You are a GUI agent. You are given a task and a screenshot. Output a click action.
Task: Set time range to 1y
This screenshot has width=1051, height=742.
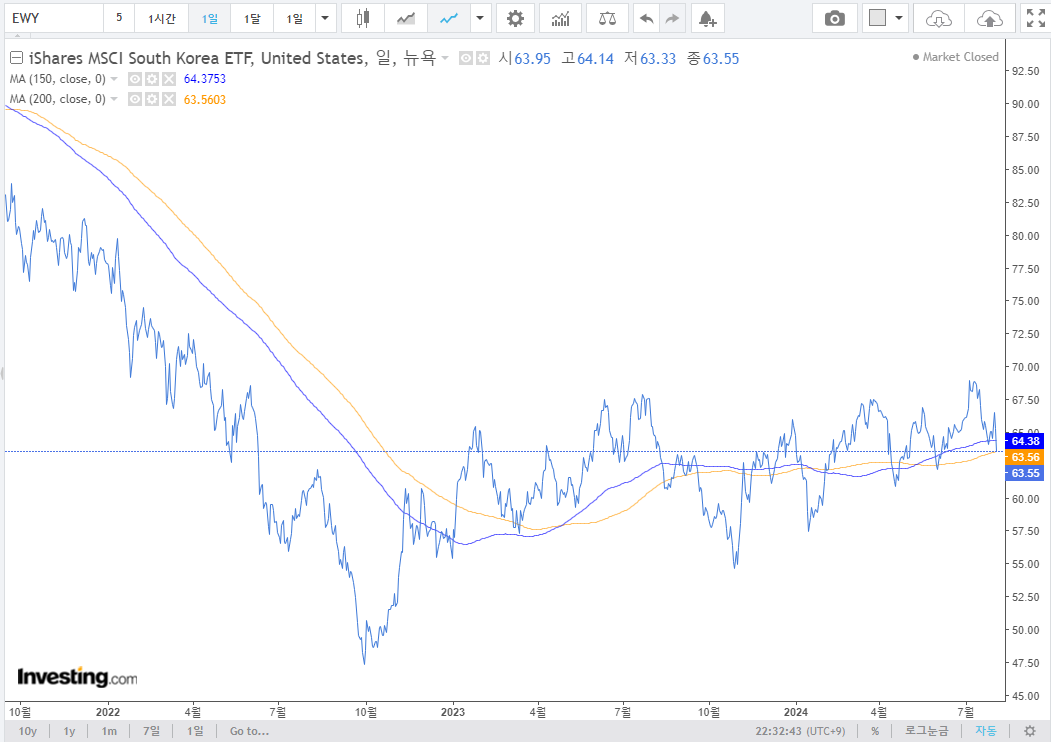[x=69, y=731]
